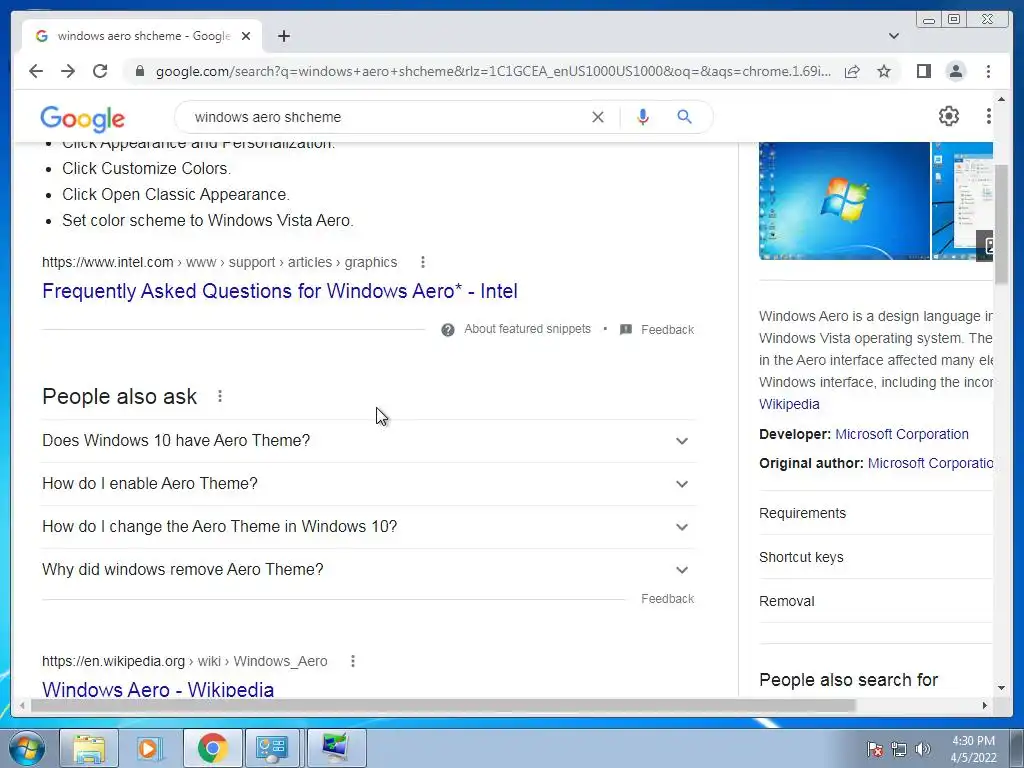The width and height of the screenshot is (1024, 768).
Task: Open the Developer Microsoft Corporation link
Action: click(x=901, y=434)
